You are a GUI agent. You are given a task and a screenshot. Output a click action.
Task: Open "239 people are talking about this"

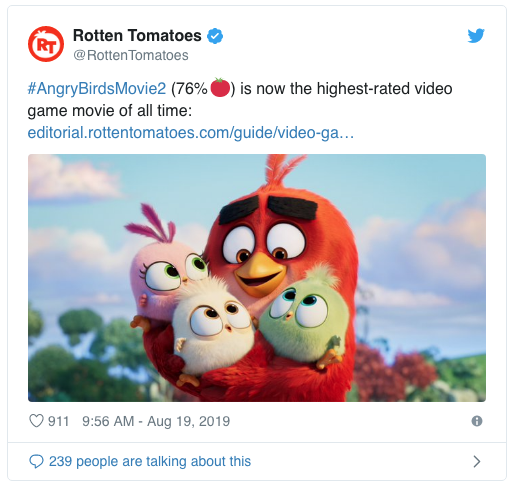click(150, 462)
